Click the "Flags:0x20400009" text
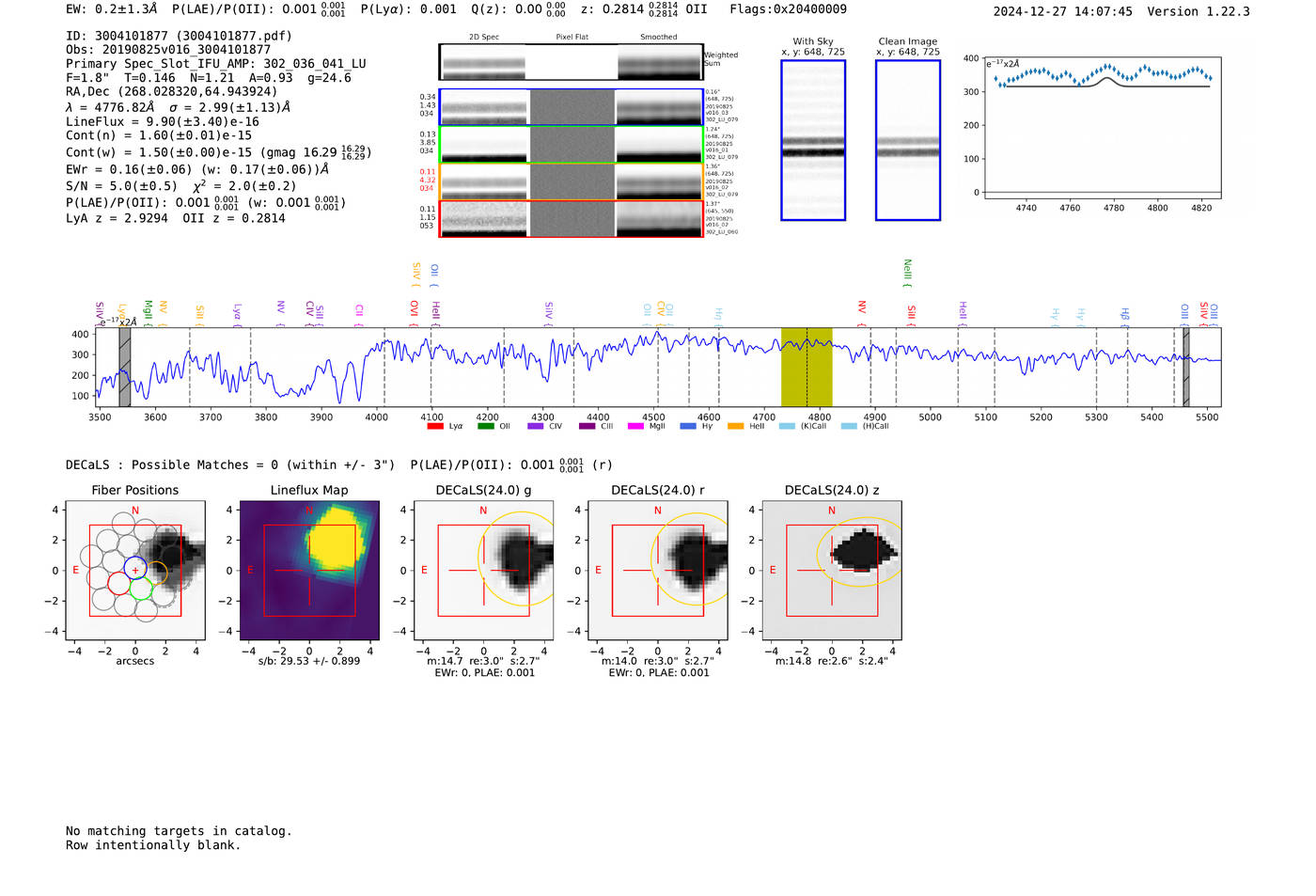This screenshot has width=1316, height=896. click(788, 9)
